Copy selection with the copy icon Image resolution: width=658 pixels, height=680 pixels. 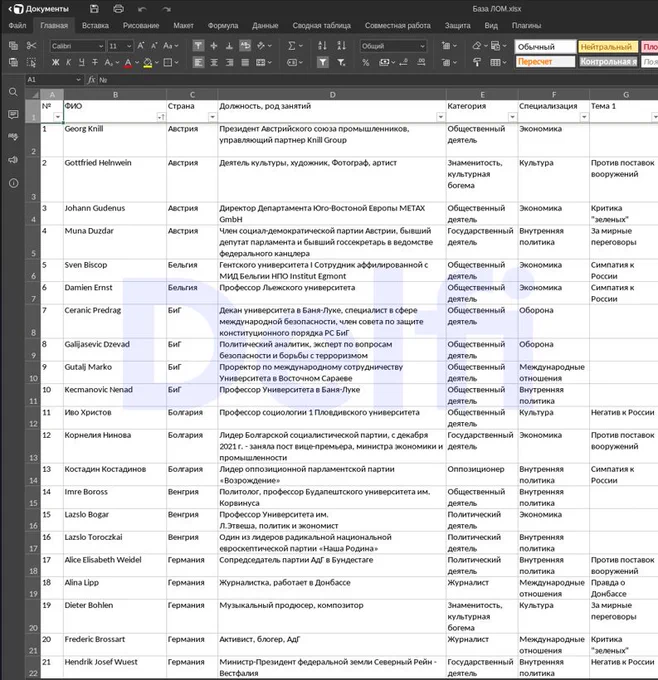[13, 46]
